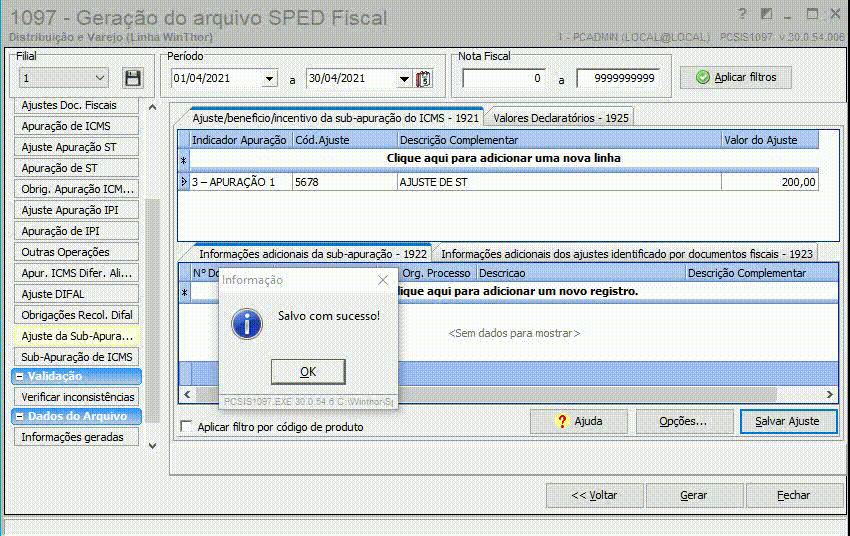Open Apur. ICMS Difer. Ali... sidebar item

coord(76,273)
